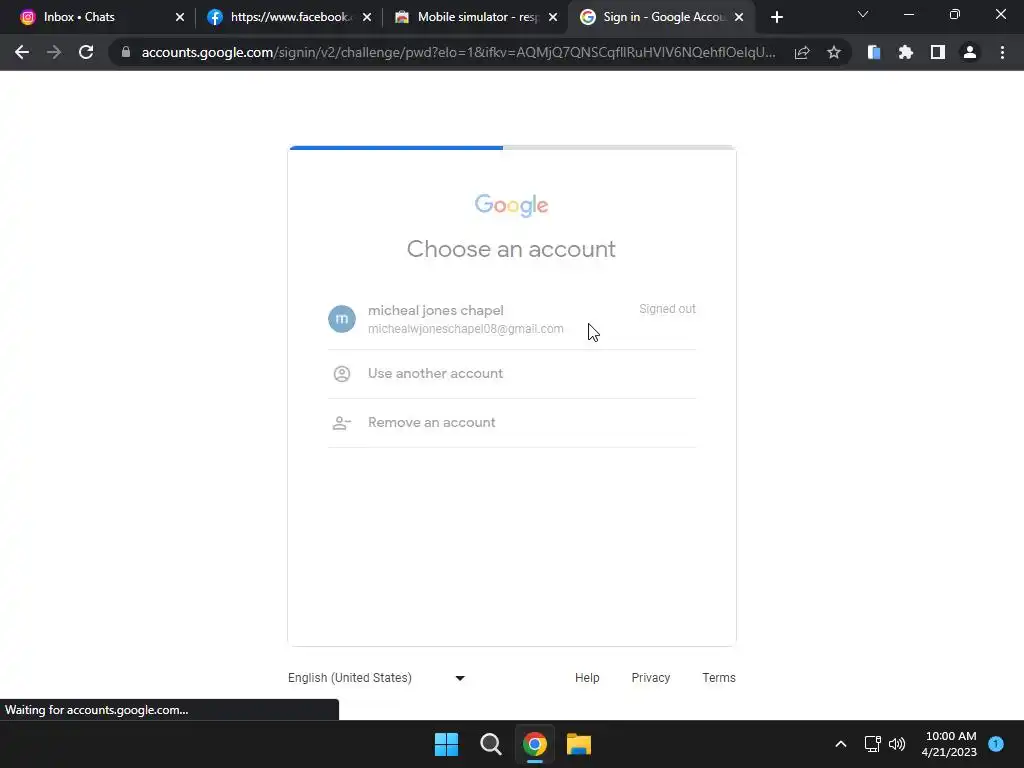1024x768 pixels.
Task: Close the Mobile simulator tab
Action: click(553, 17)
